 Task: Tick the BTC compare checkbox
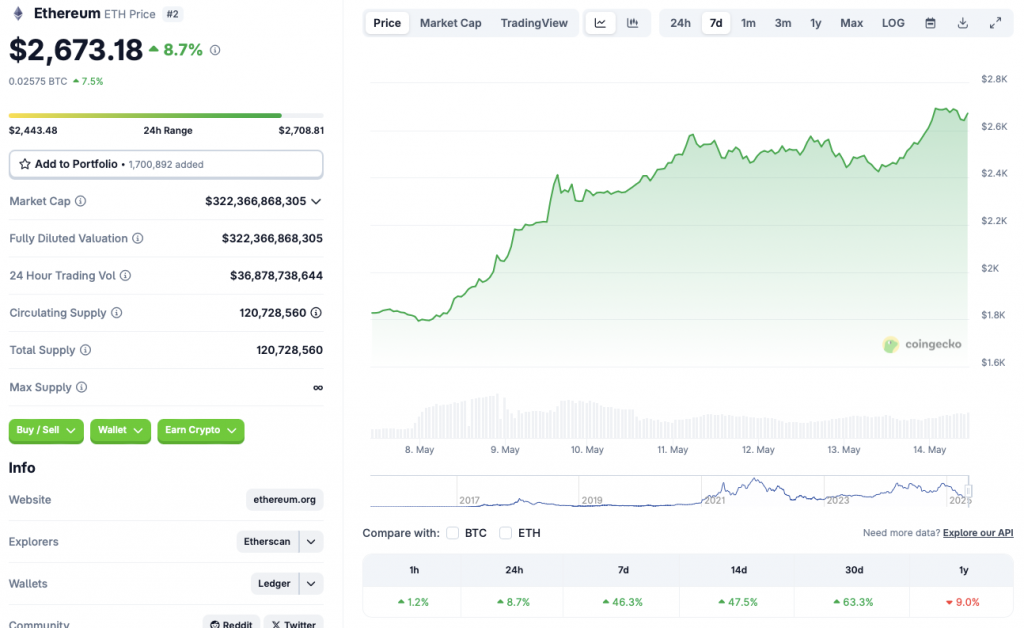[453, 533]
